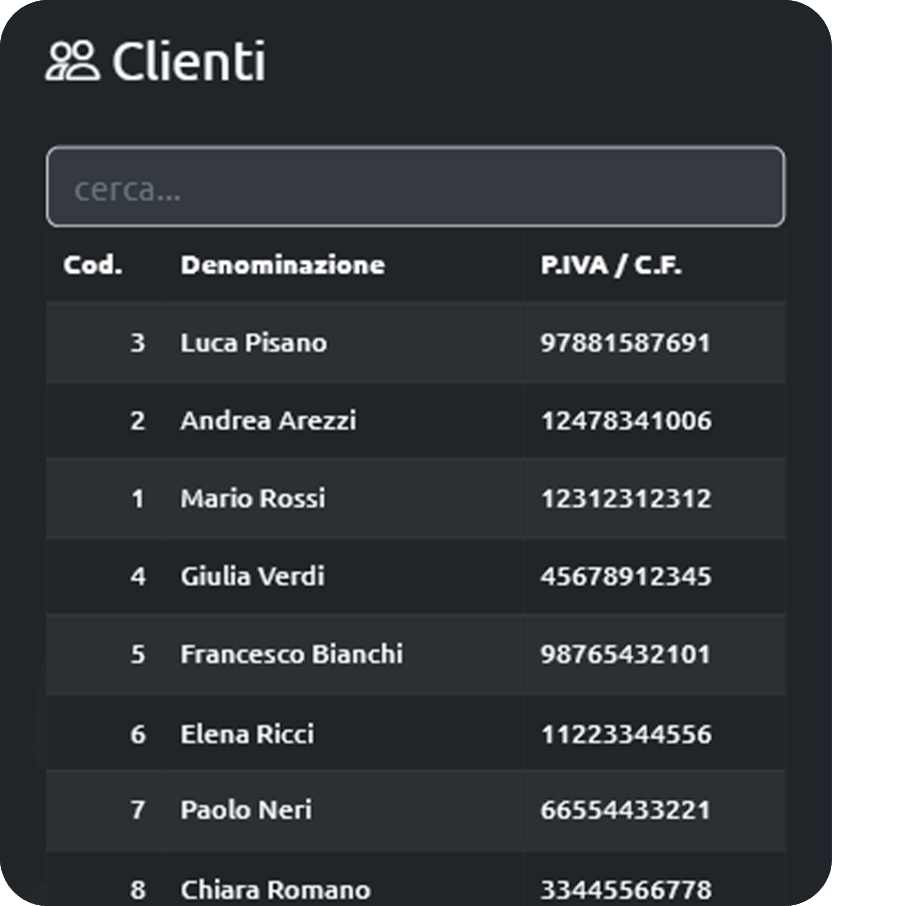Viewport: 924px width, 906px height.
Task: Click the P.IVA value 12478341006
Action: [626, 421]
